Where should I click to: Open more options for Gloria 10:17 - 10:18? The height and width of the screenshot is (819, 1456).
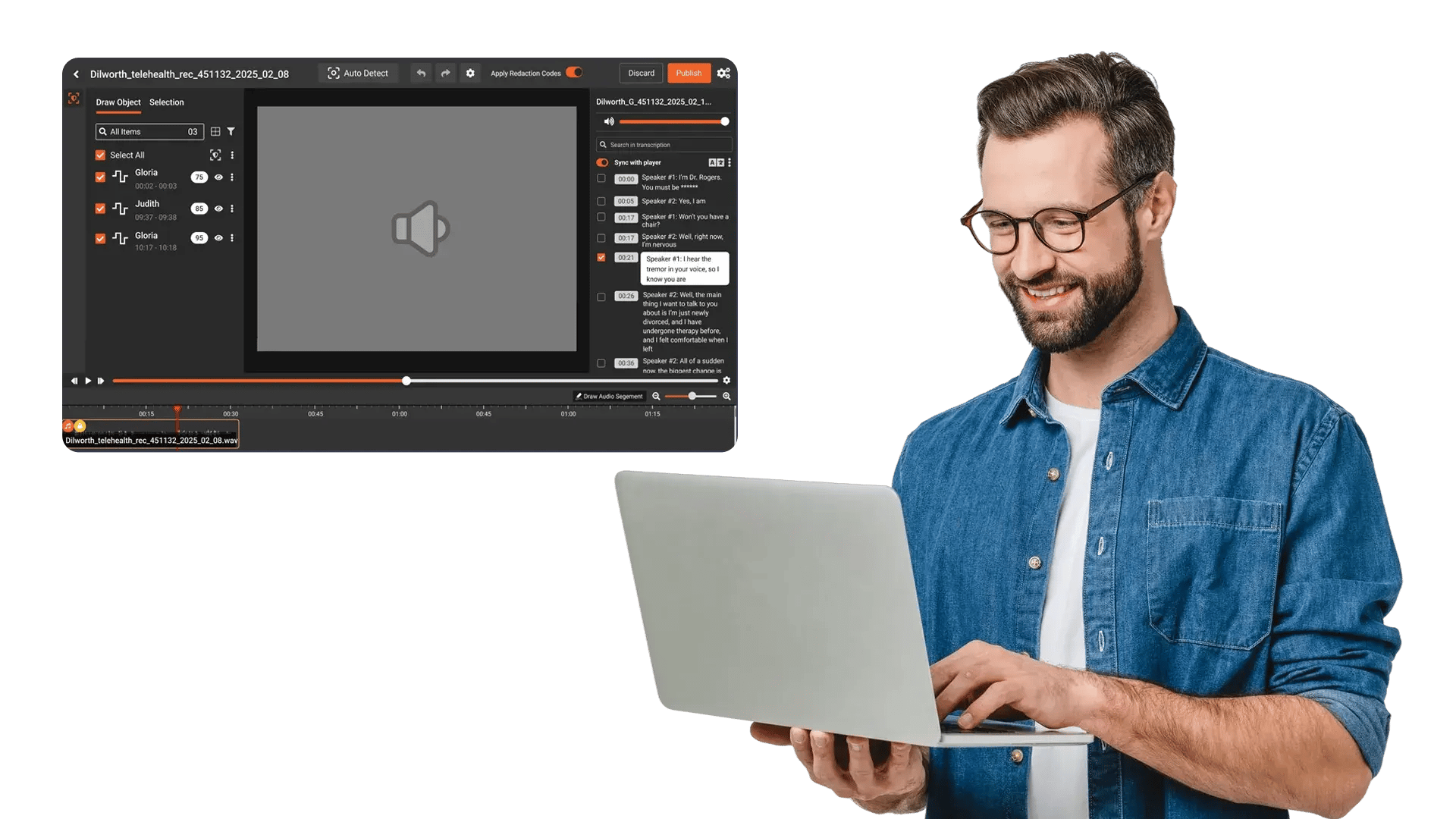tap(232, 238)
